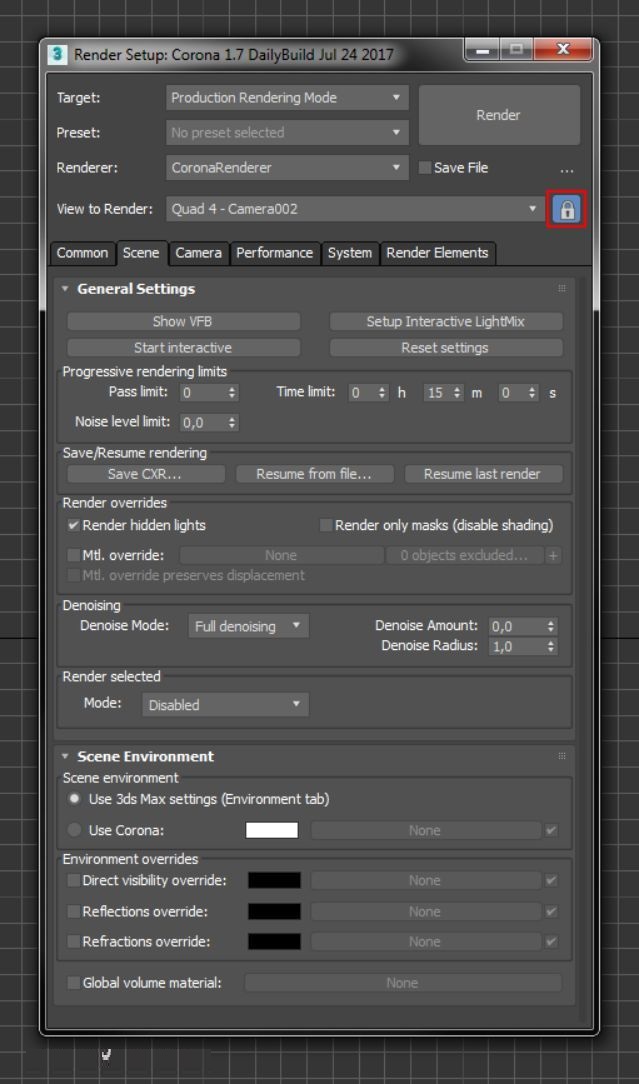Click the Reset settings button
This screenshot has width=639, height=1084.
click(x=445, y=348)
